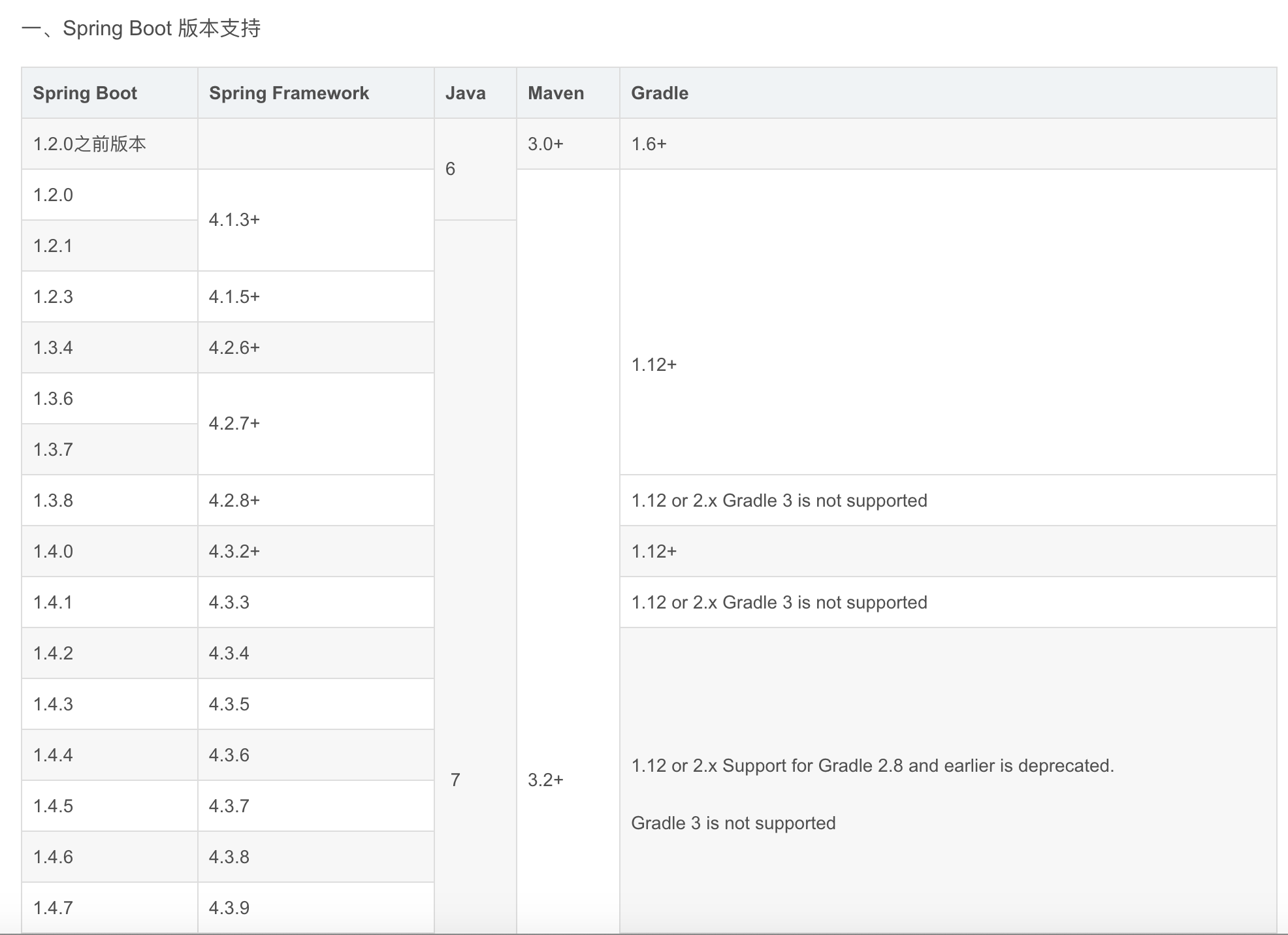This screenshot has height=935, width=1288.
Task: Click the Spring Framework '4.3.4' cell
Action: click(x=316, y=653)
